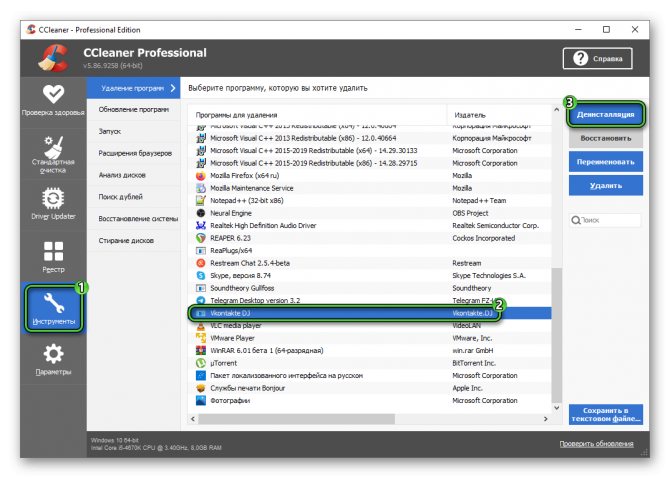Image resolution: width=670 pixels, height=478 pixels.
Task: Select the Обновление программ tab
Action: (133, 110)
